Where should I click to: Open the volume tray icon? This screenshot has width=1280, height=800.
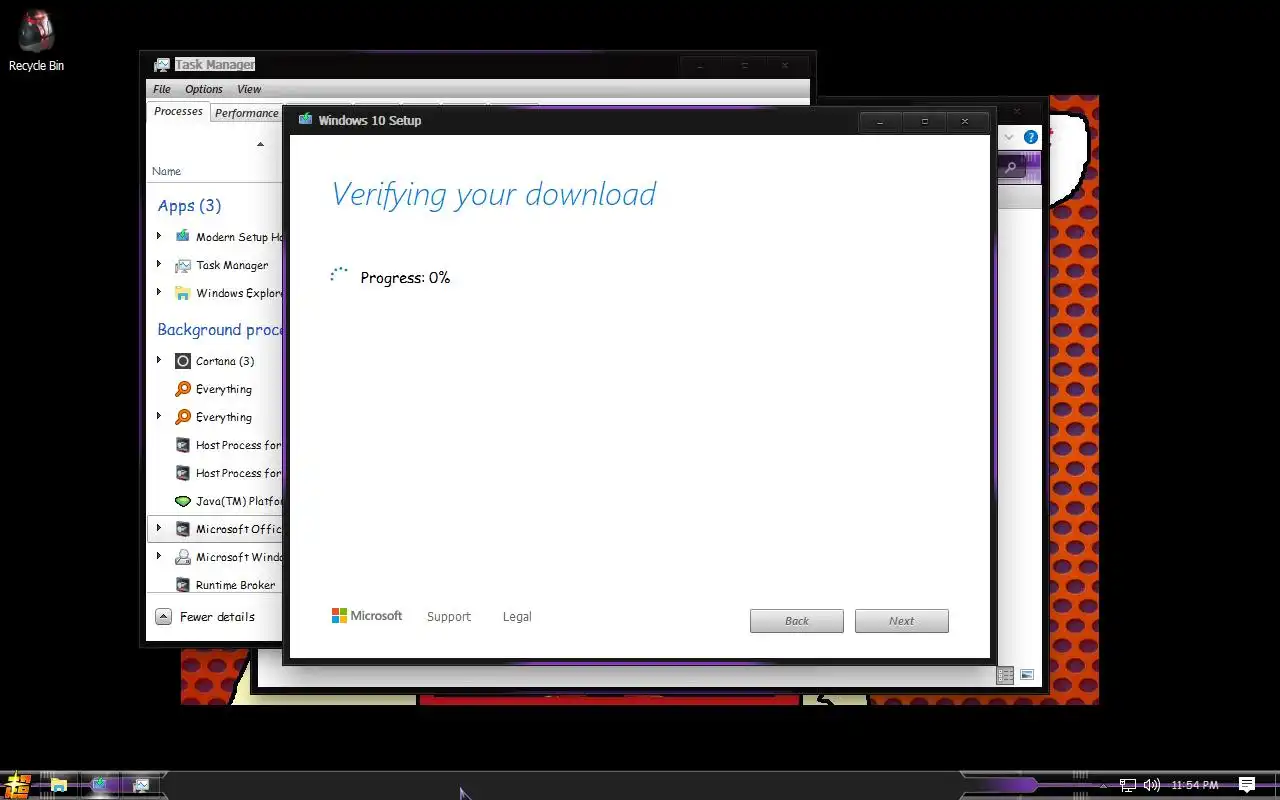click(x=1151, y=785)
